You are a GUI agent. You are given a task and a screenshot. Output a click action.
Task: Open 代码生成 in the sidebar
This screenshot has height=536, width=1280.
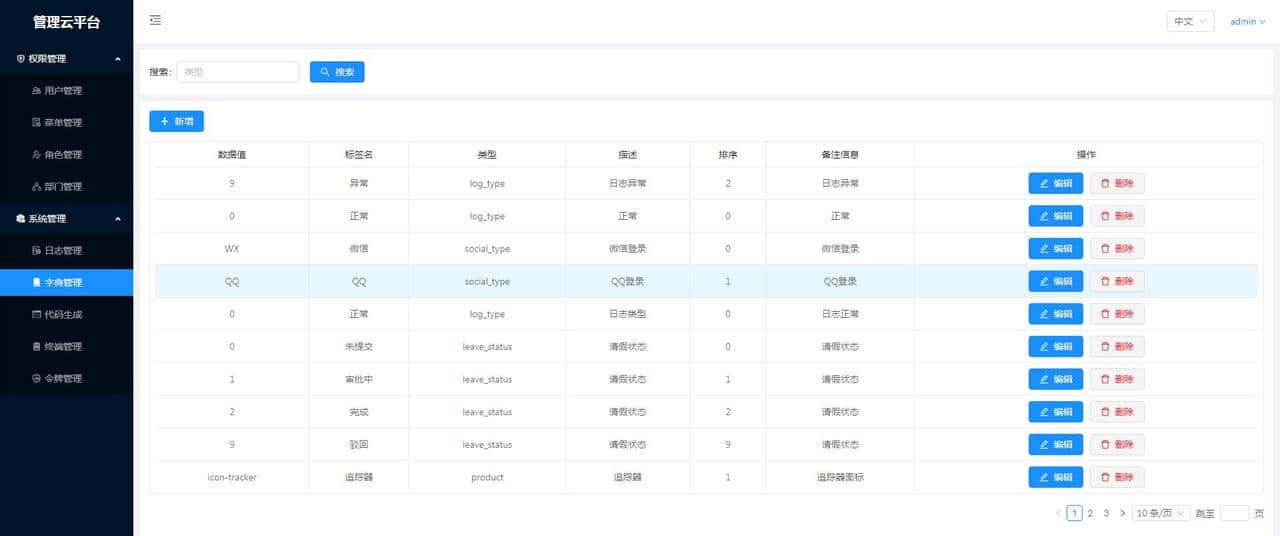click(x=66, y=315)
